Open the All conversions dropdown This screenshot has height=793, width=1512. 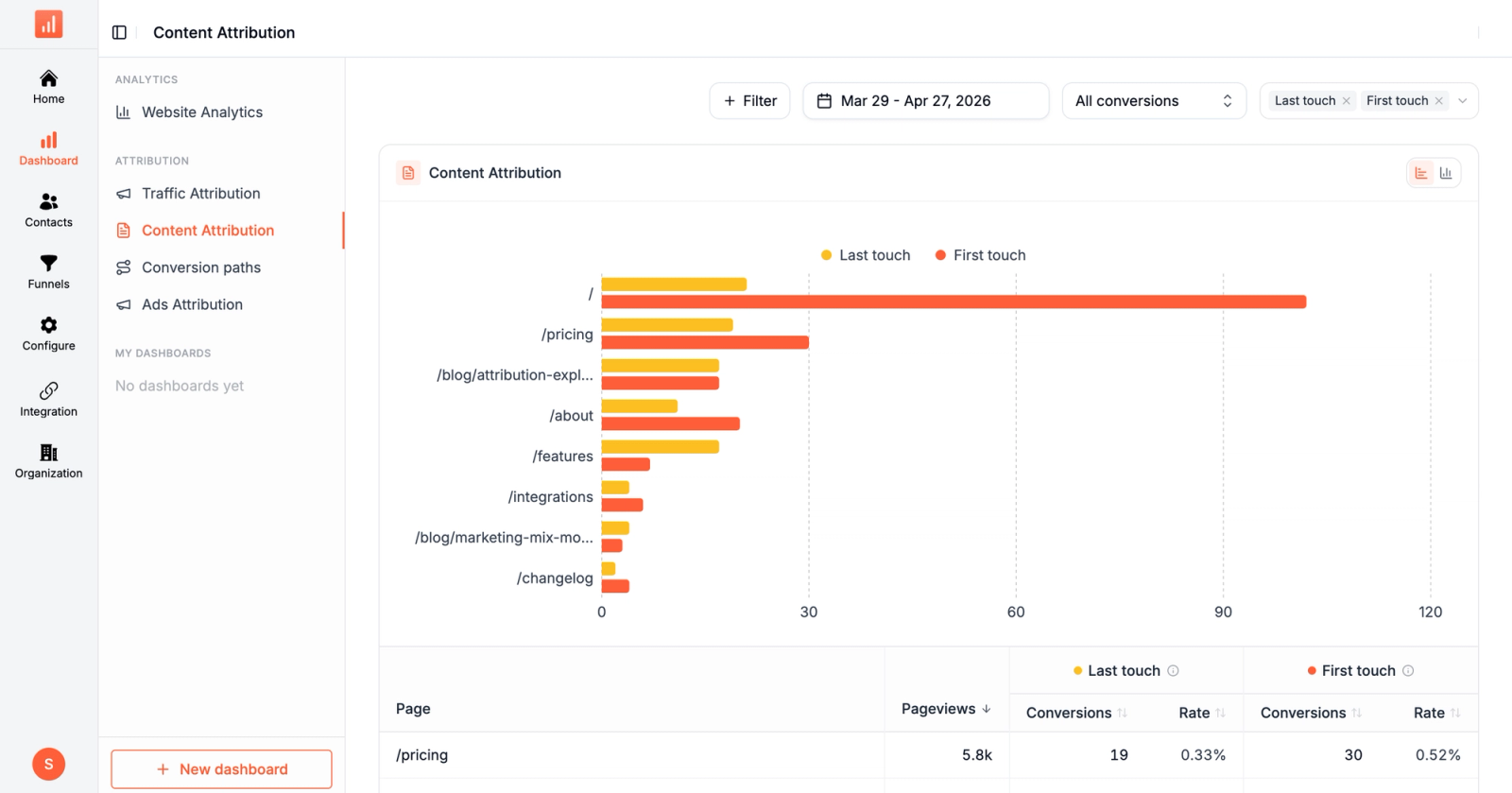[1154, 101]
